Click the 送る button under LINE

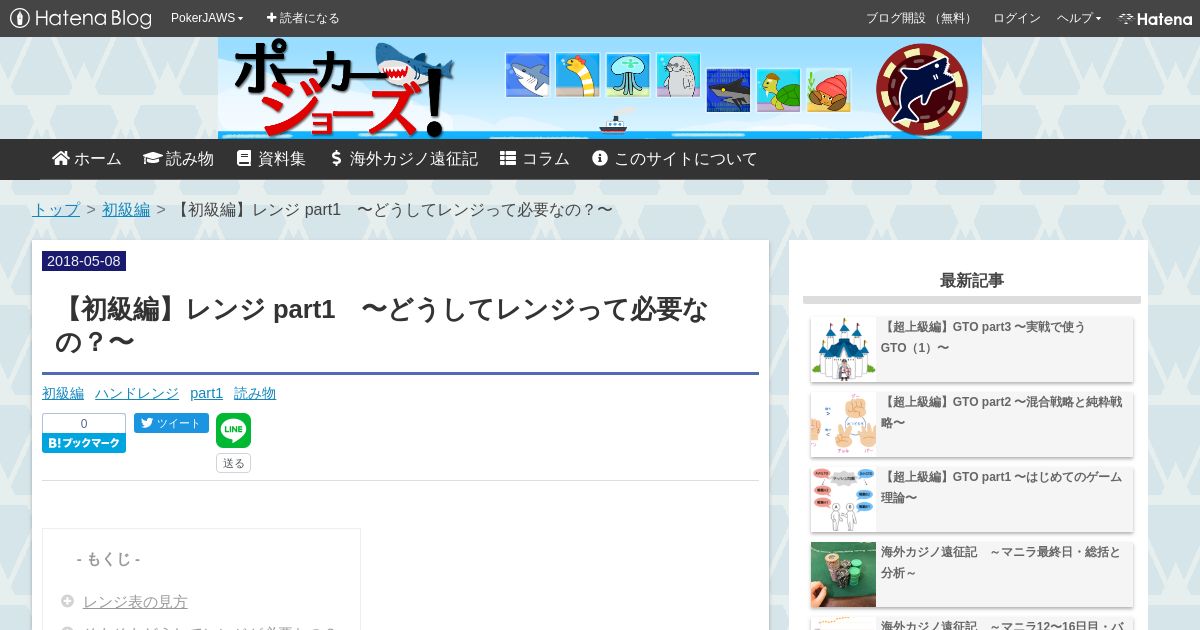pyautogui.click(x=233, y=463)
